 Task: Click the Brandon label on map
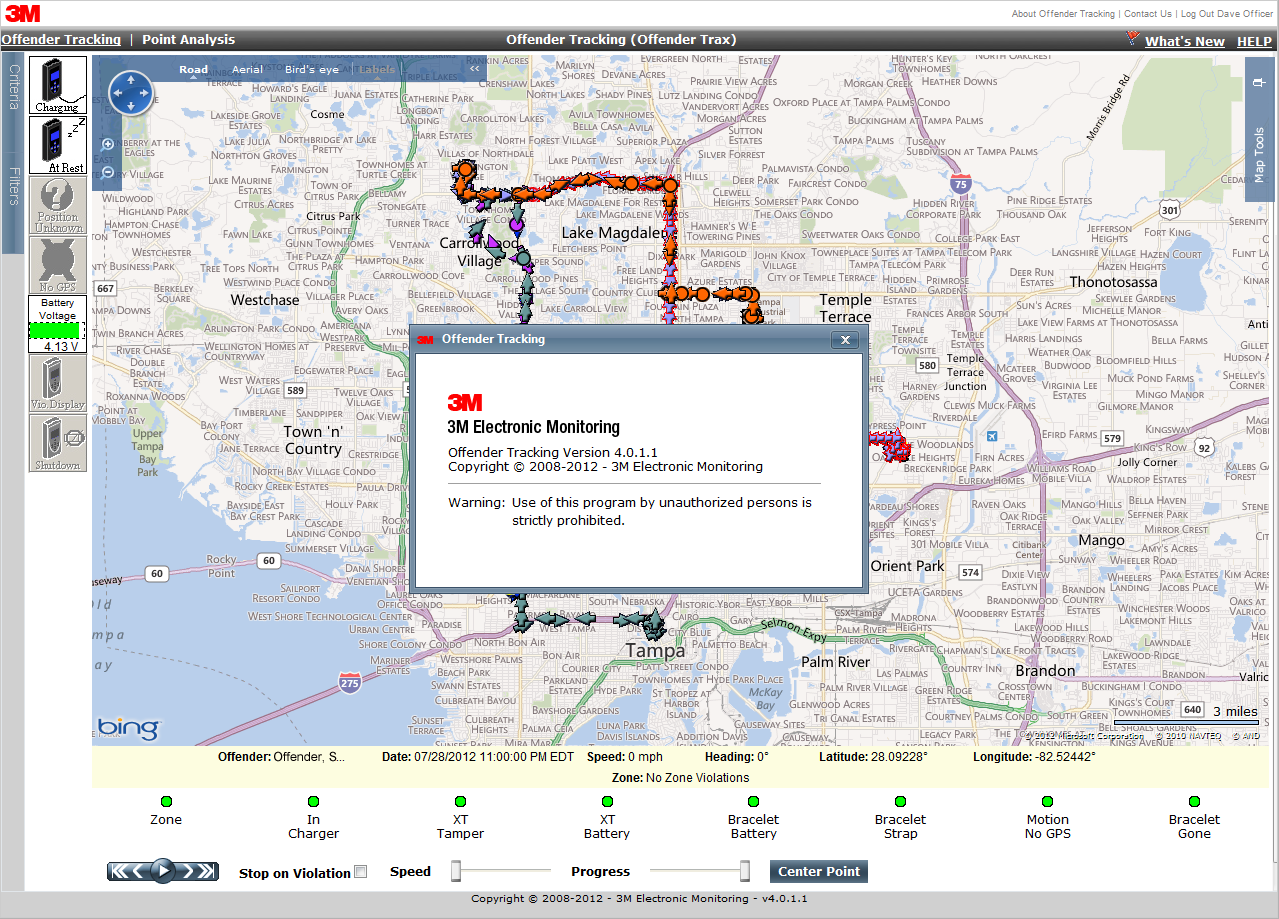[1046, 670]
